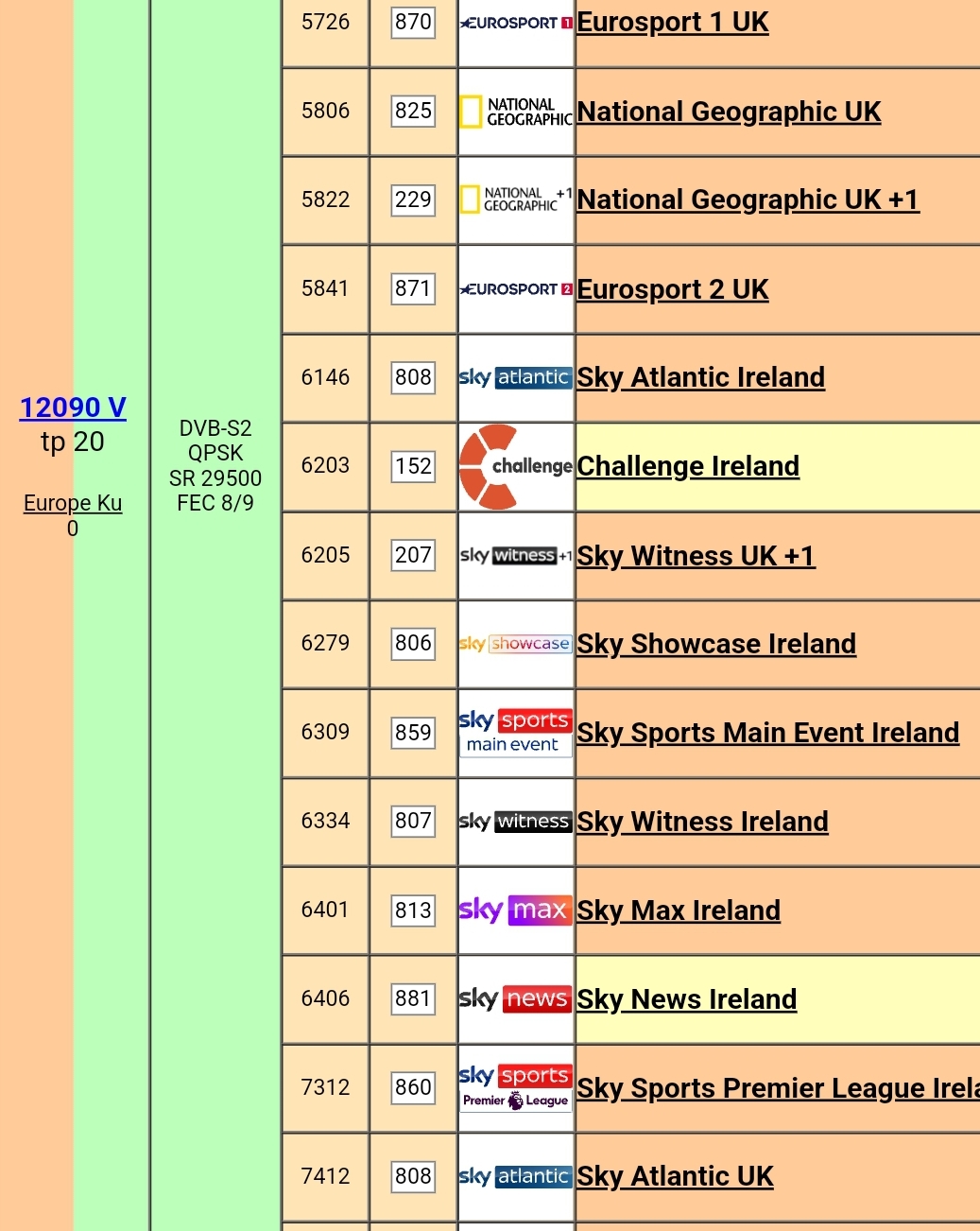
Task: Click the Sky Max logo
Action: click(x=516, y=910)
